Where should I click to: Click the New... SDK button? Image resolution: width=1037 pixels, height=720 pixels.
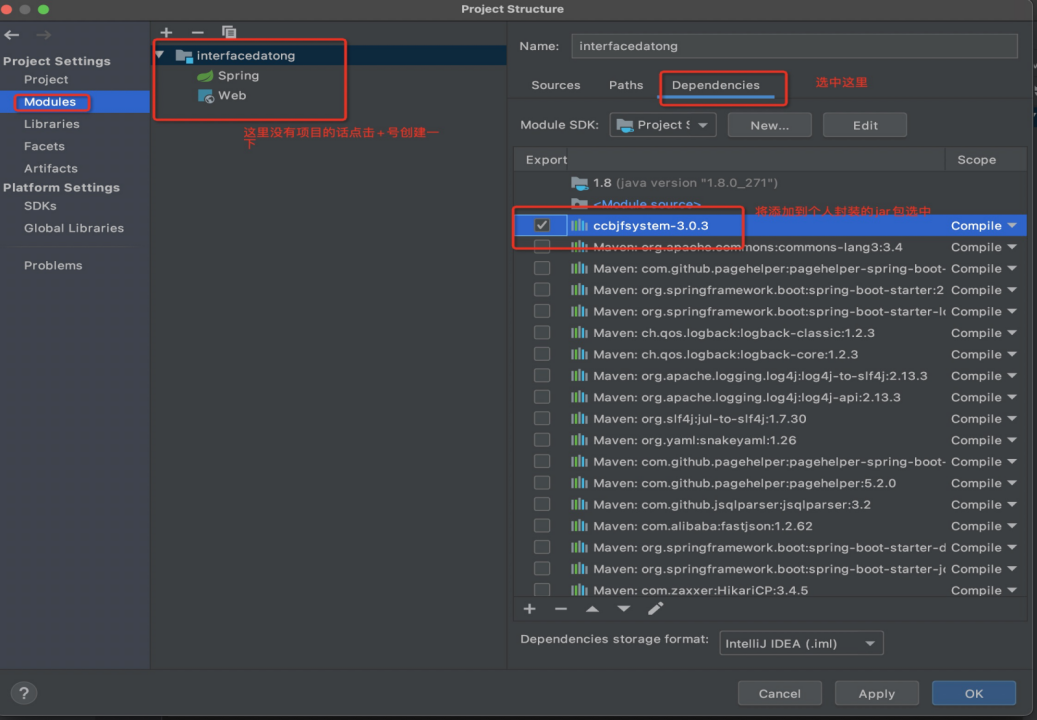click(x=769, y=125)
